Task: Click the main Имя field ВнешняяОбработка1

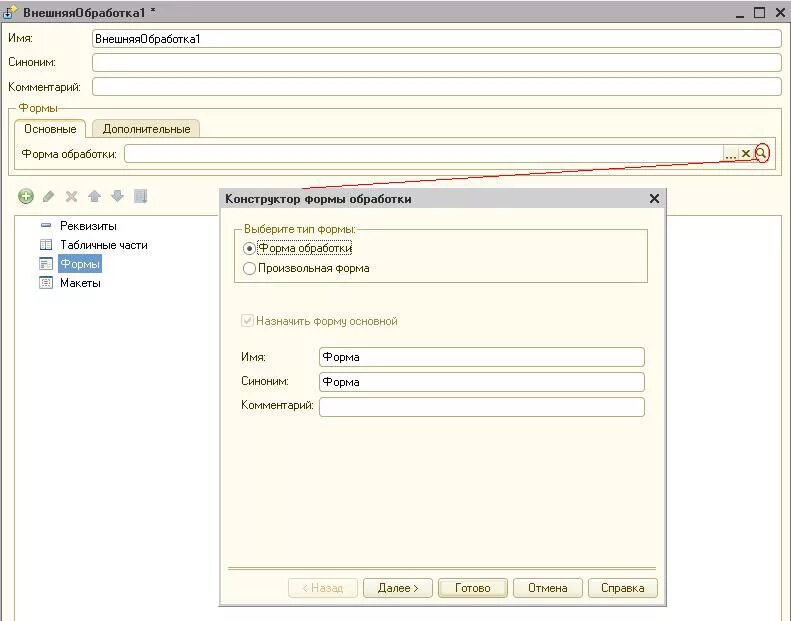Action: click(437, 39)
